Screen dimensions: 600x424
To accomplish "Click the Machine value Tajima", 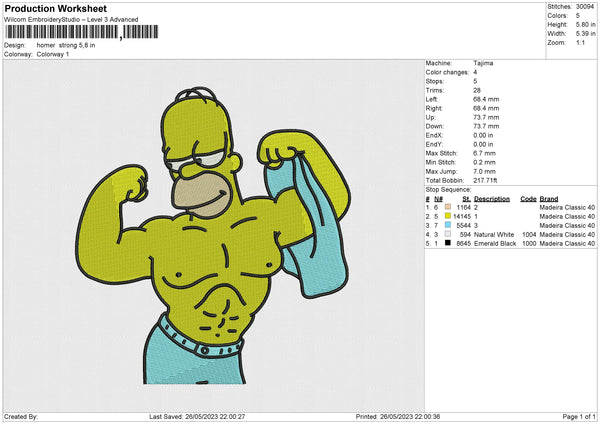I will coord(483,63).
